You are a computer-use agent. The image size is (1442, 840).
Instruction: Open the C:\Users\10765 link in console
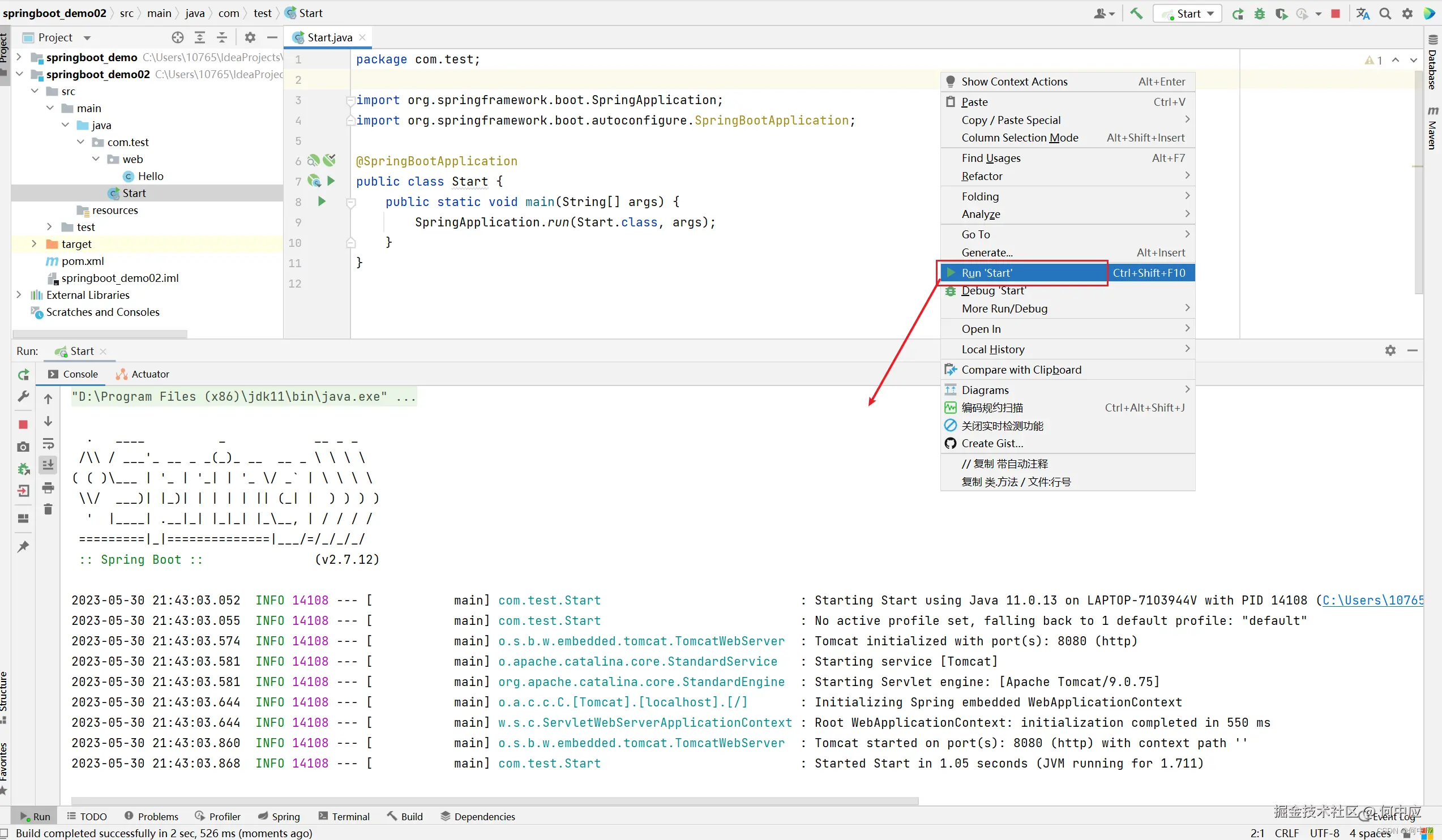(1373, 600)
